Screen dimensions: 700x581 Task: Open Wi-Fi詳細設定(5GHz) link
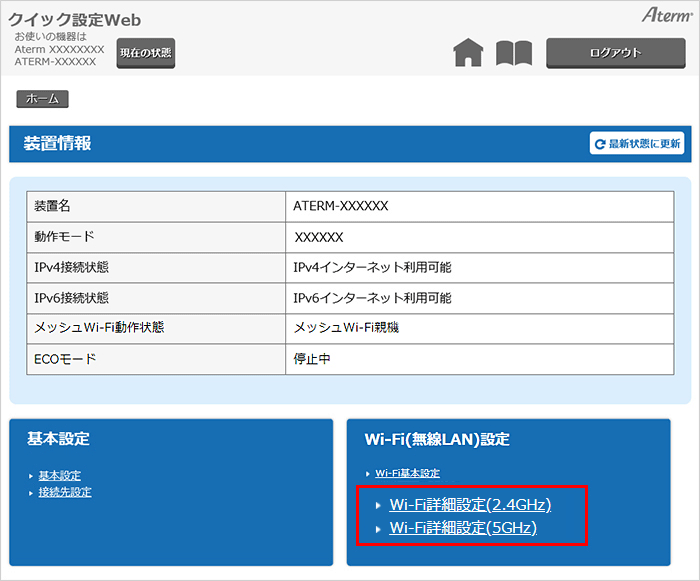(x=463, y=528)
